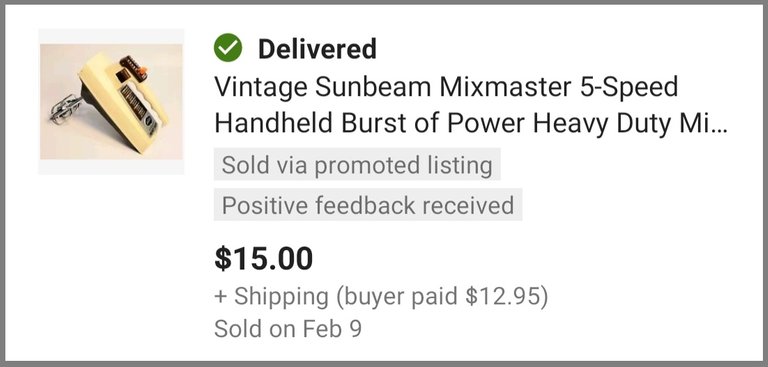The image size is (768, 367).
Task: Select the $15.00 sale price
Action: tap(264, 259)
